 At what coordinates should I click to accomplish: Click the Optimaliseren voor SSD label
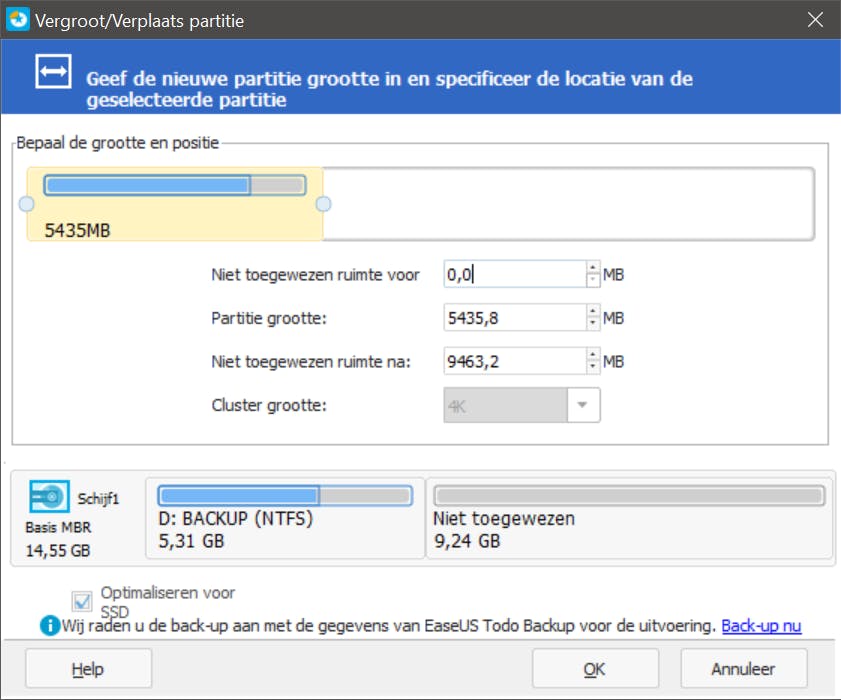point(167,602)
